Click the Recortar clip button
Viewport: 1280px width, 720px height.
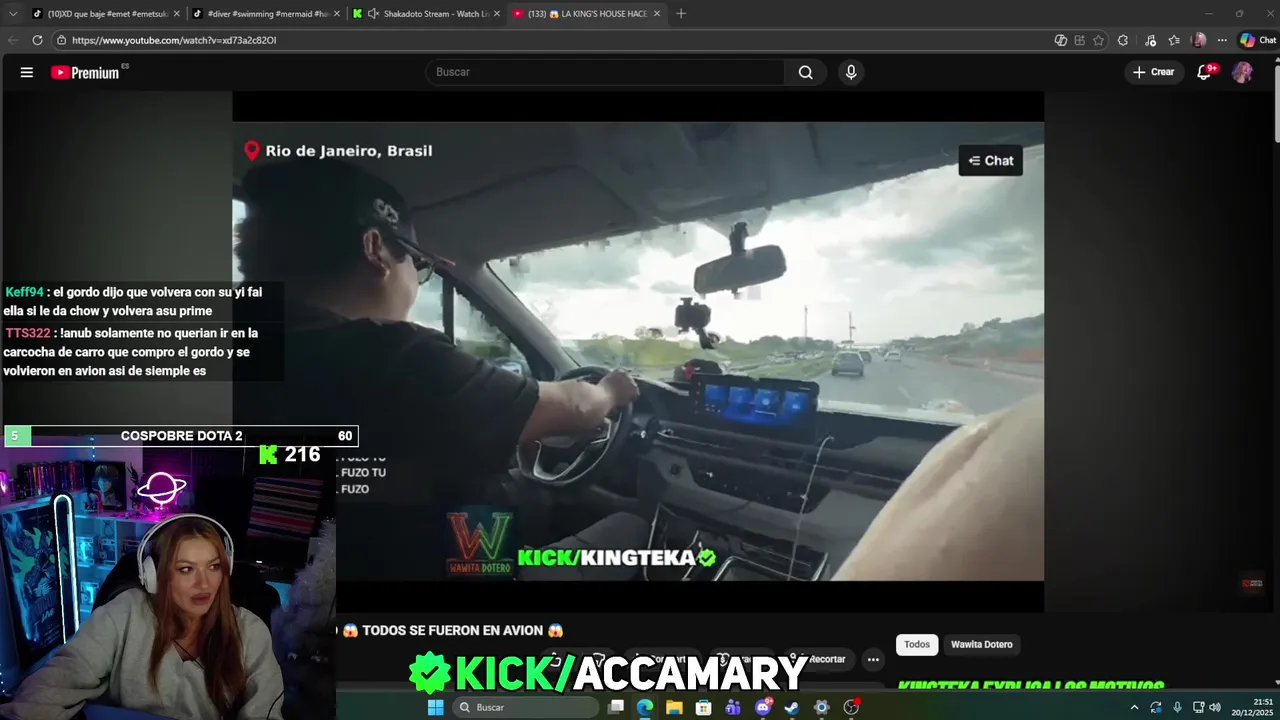point(819,659)
